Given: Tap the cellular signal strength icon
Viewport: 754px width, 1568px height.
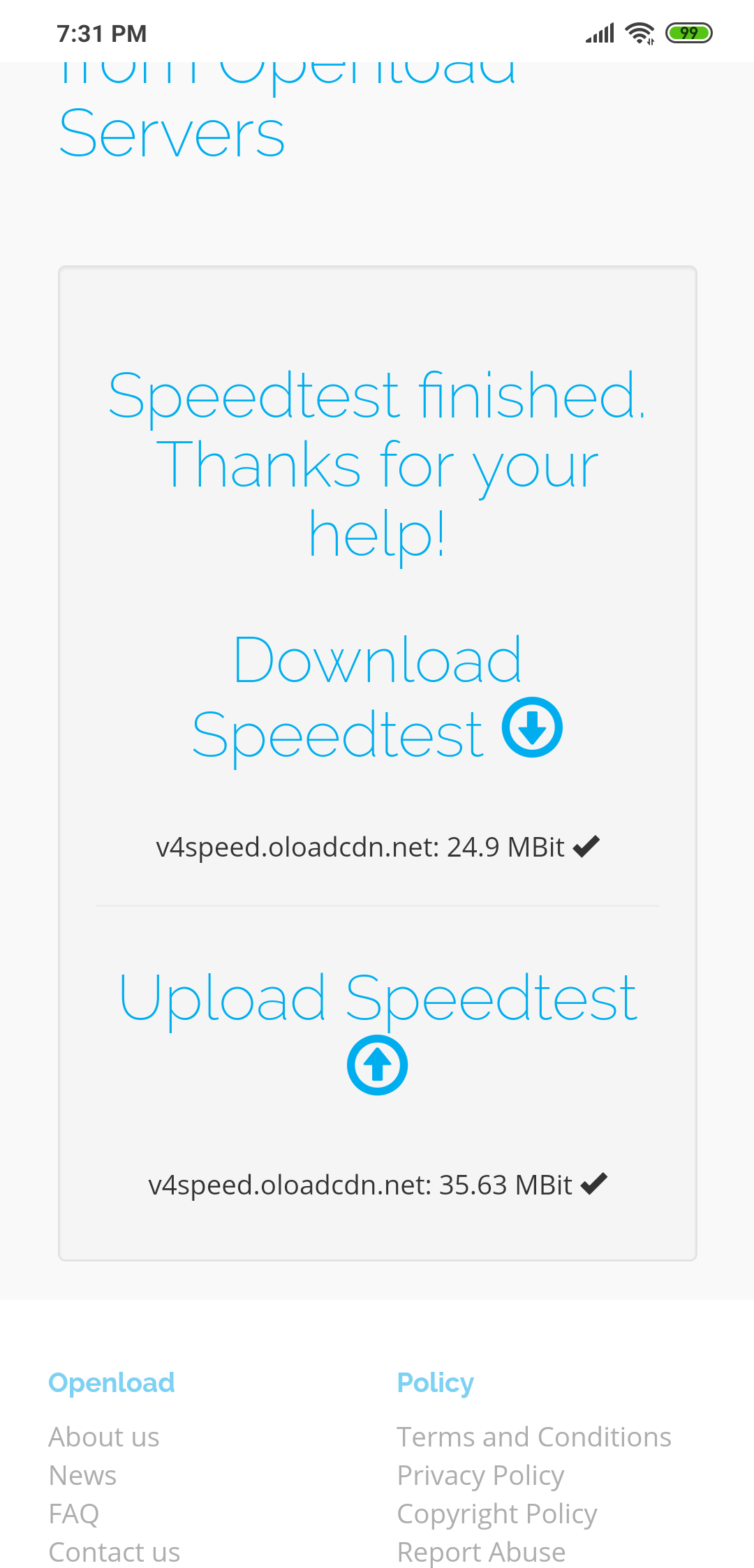Looking at the screenshot, I should (600, 33).
